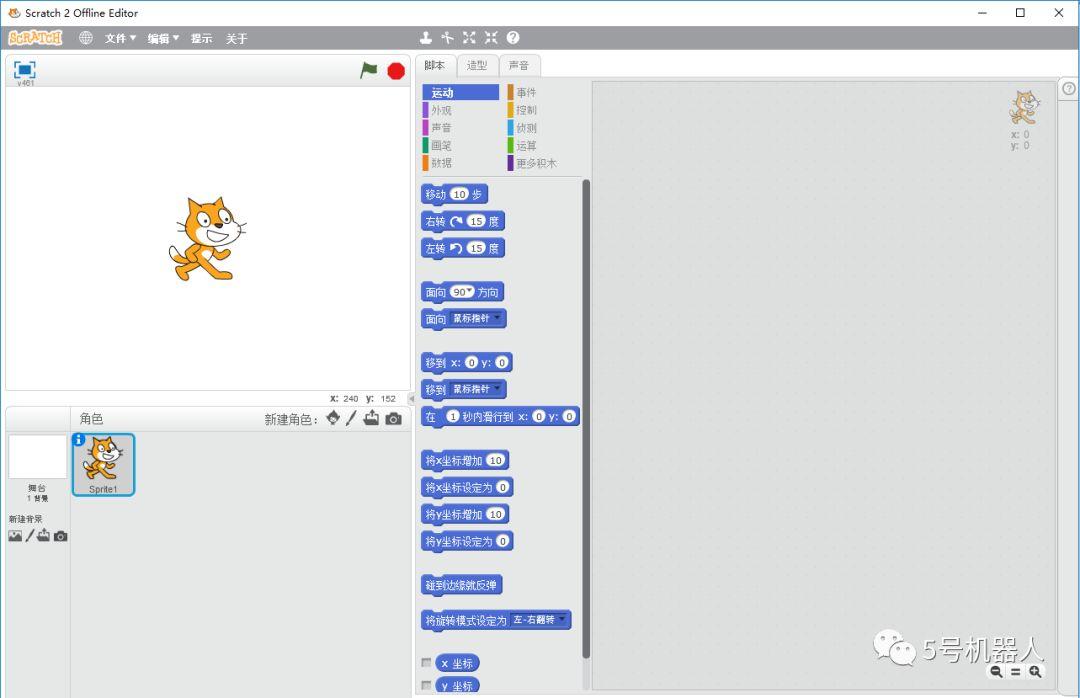
Task: Collapse the stage with small arrow
Action: click(411, 399)
